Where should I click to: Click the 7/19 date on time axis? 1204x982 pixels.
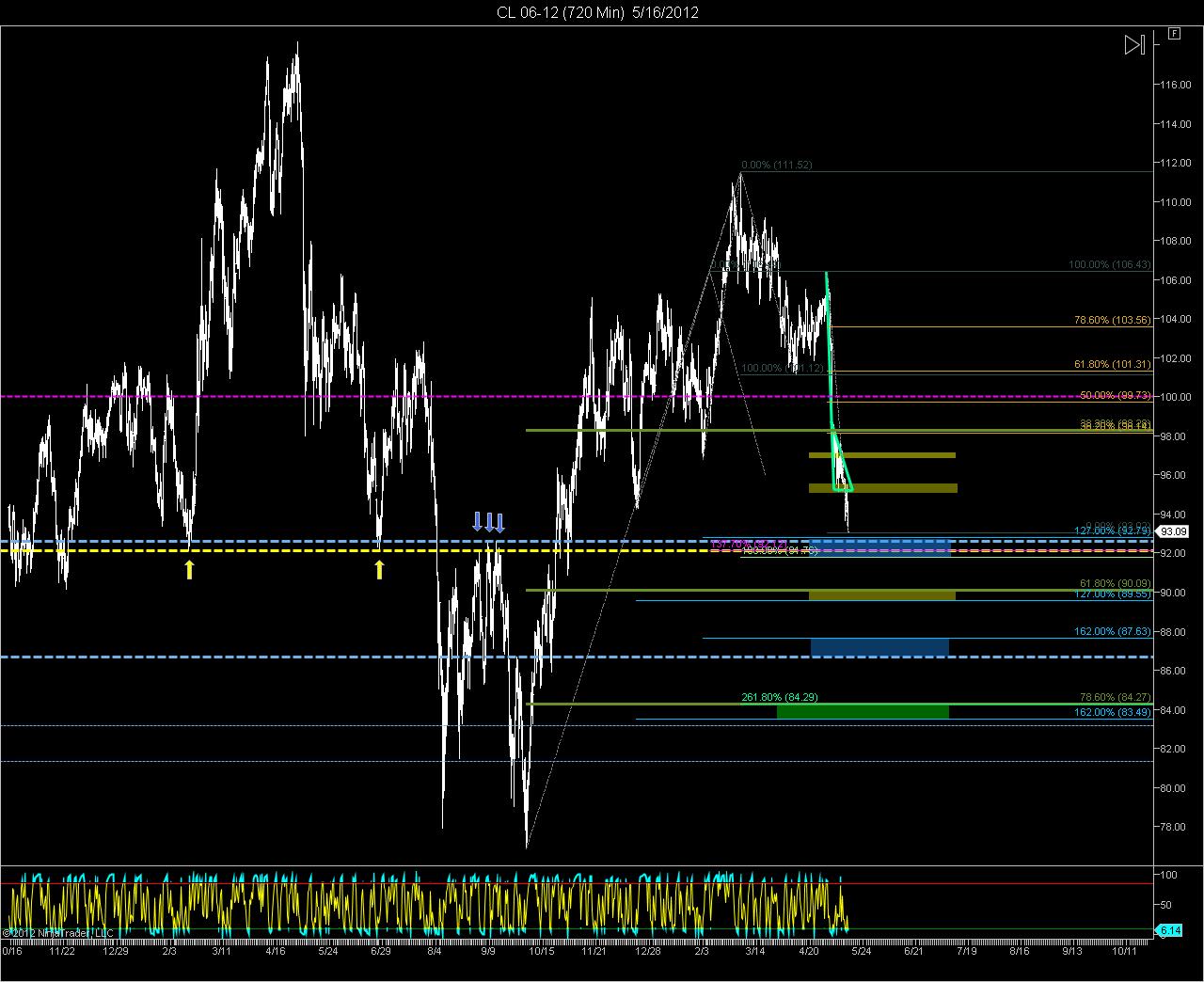click(966, 951)
